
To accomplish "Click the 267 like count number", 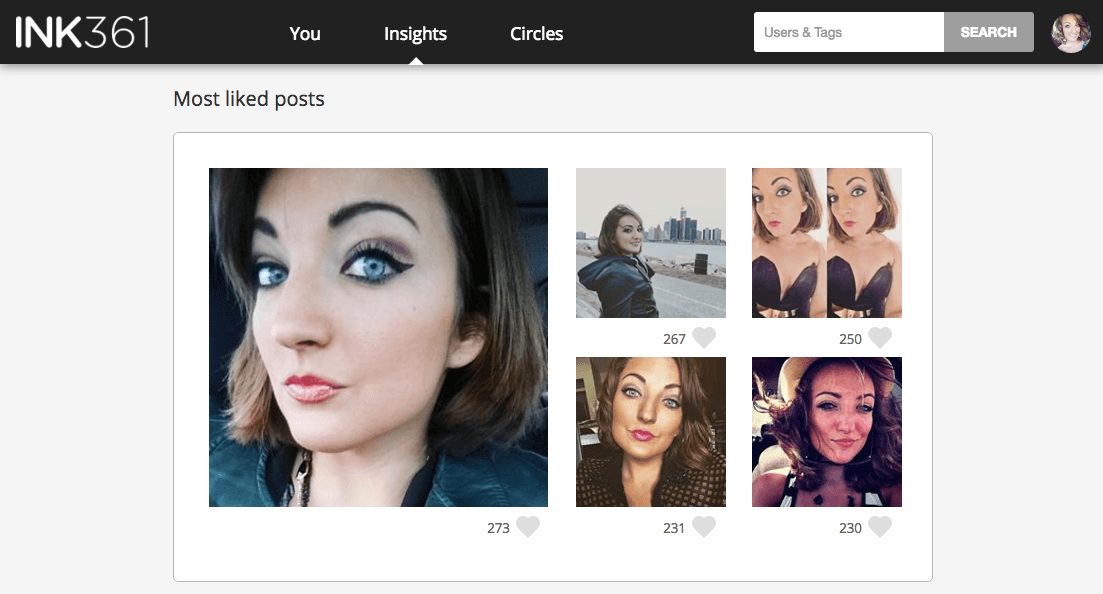I will [674, 339].
